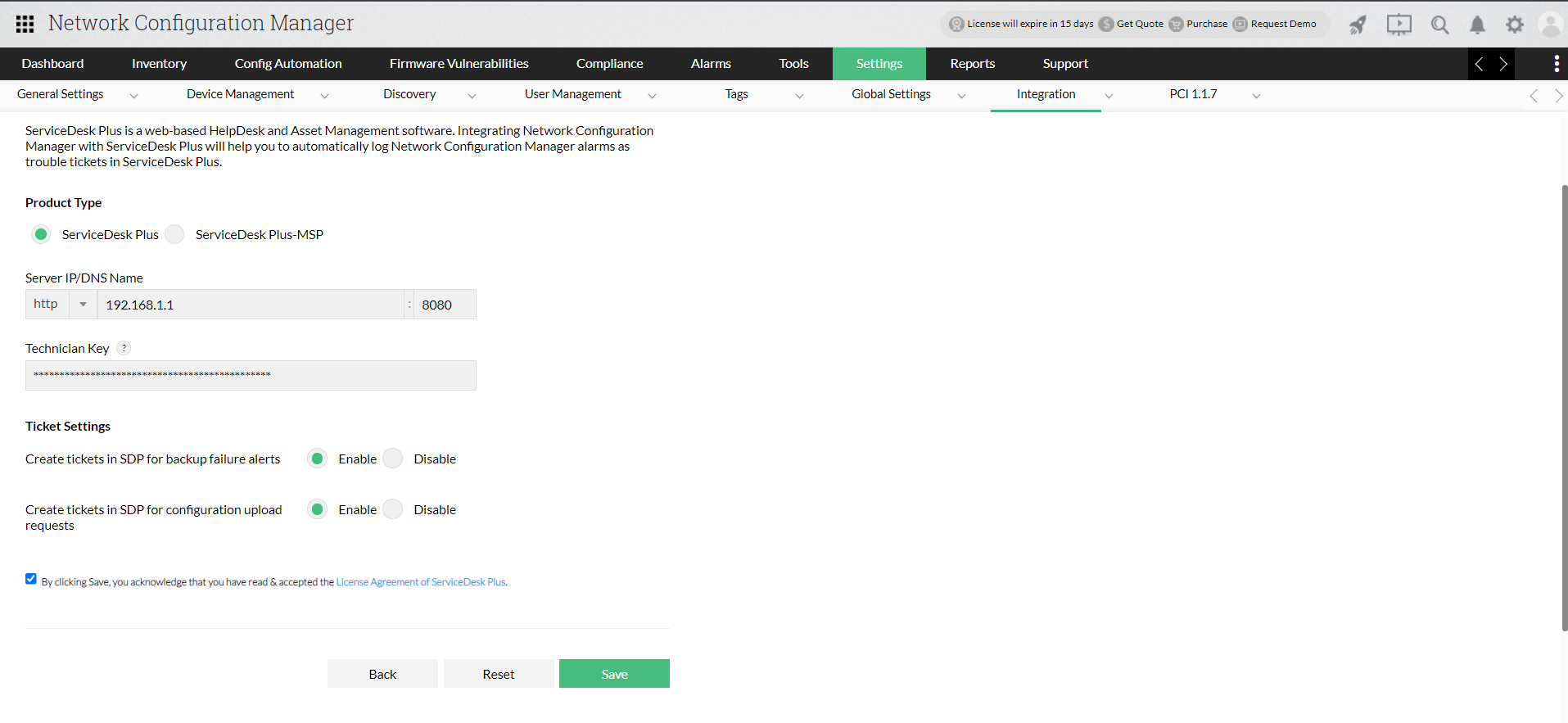
Task: Expand PCI 1.1.7 submenu chevron
Action: point(1256,96)
